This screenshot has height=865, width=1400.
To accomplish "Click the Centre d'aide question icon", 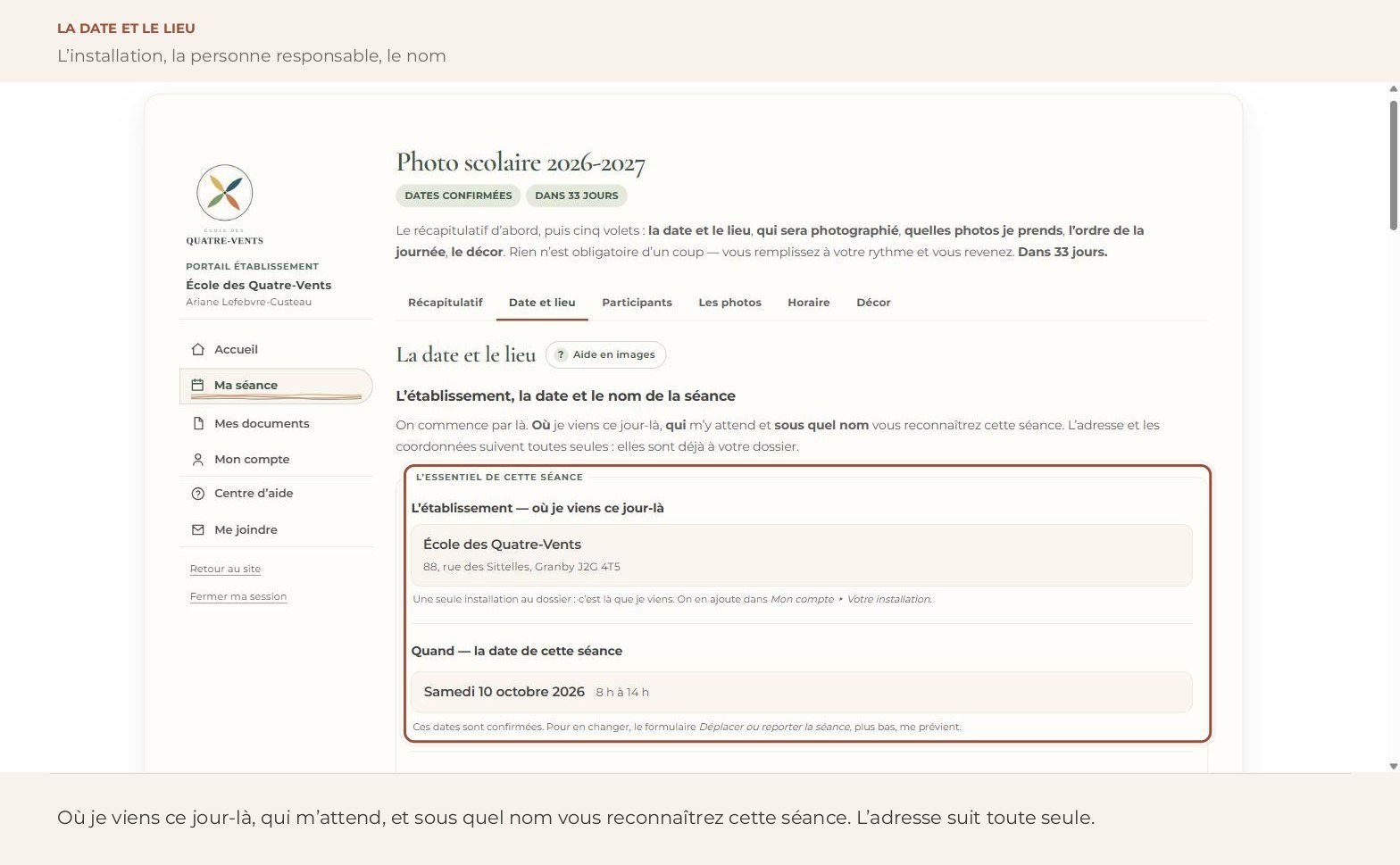I will click(x=198, y=494).
